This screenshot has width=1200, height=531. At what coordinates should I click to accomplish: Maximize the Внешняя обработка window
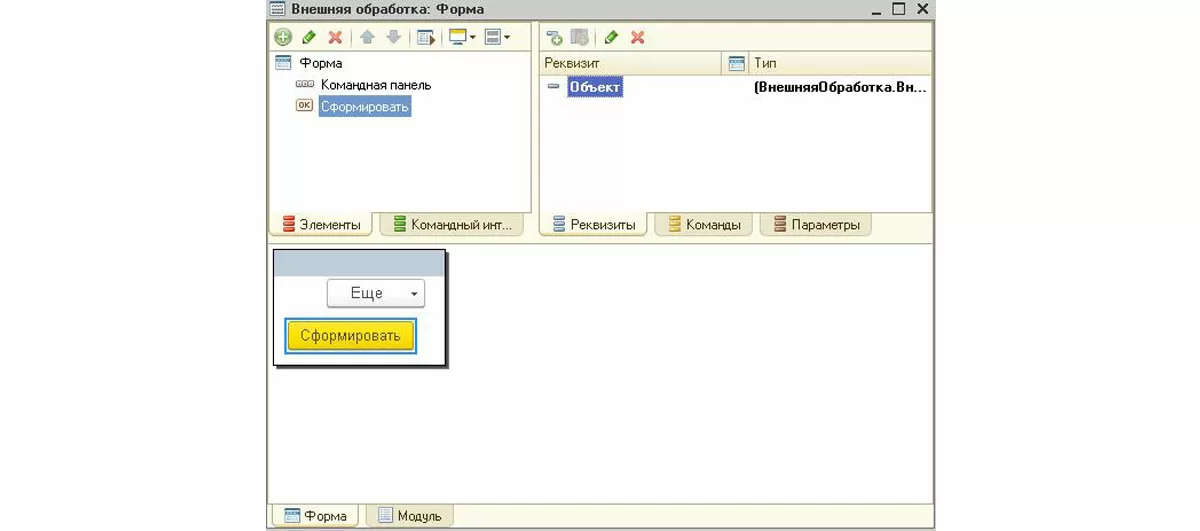pyautogui.click(x=898, y=9)
